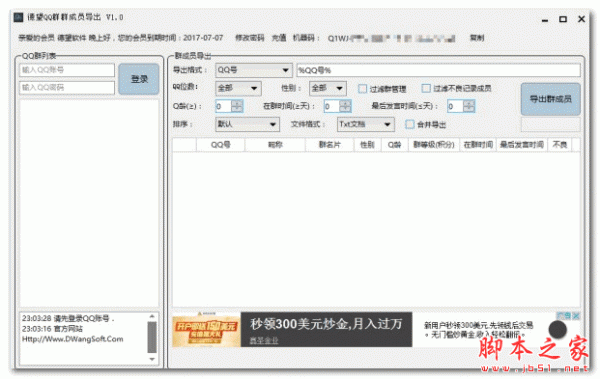Viewport: 600px width, 379px height.
Task: Click 导出群成员 button
Action: pos(550,99)
